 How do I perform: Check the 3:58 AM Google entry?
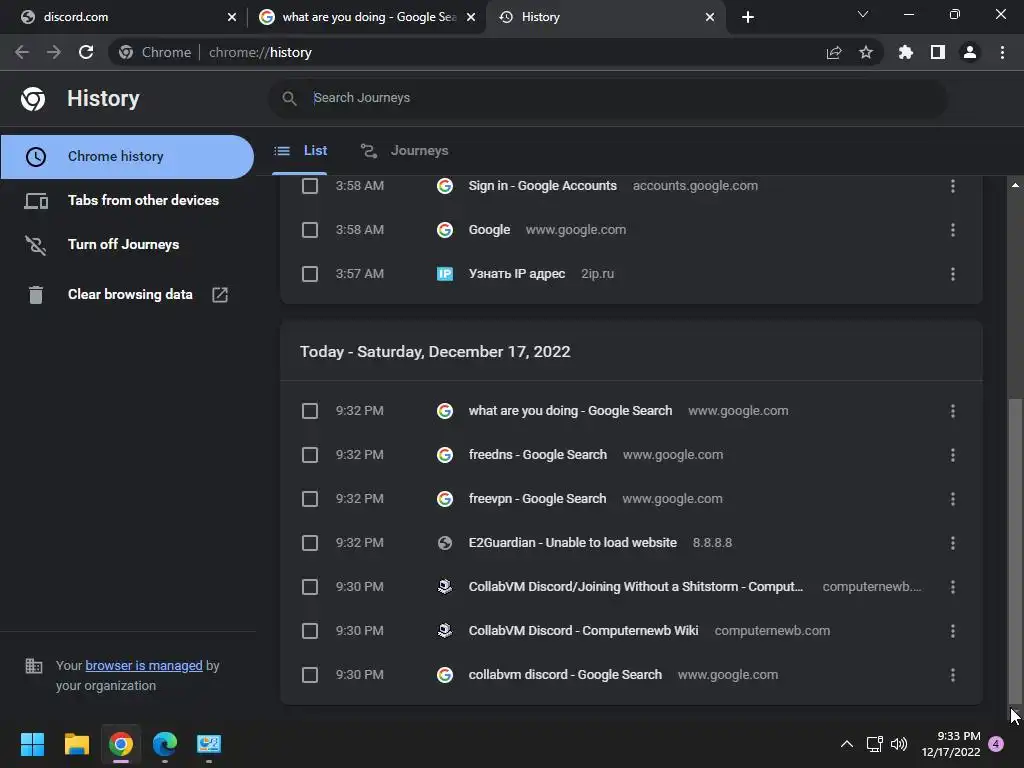point(310,230)
